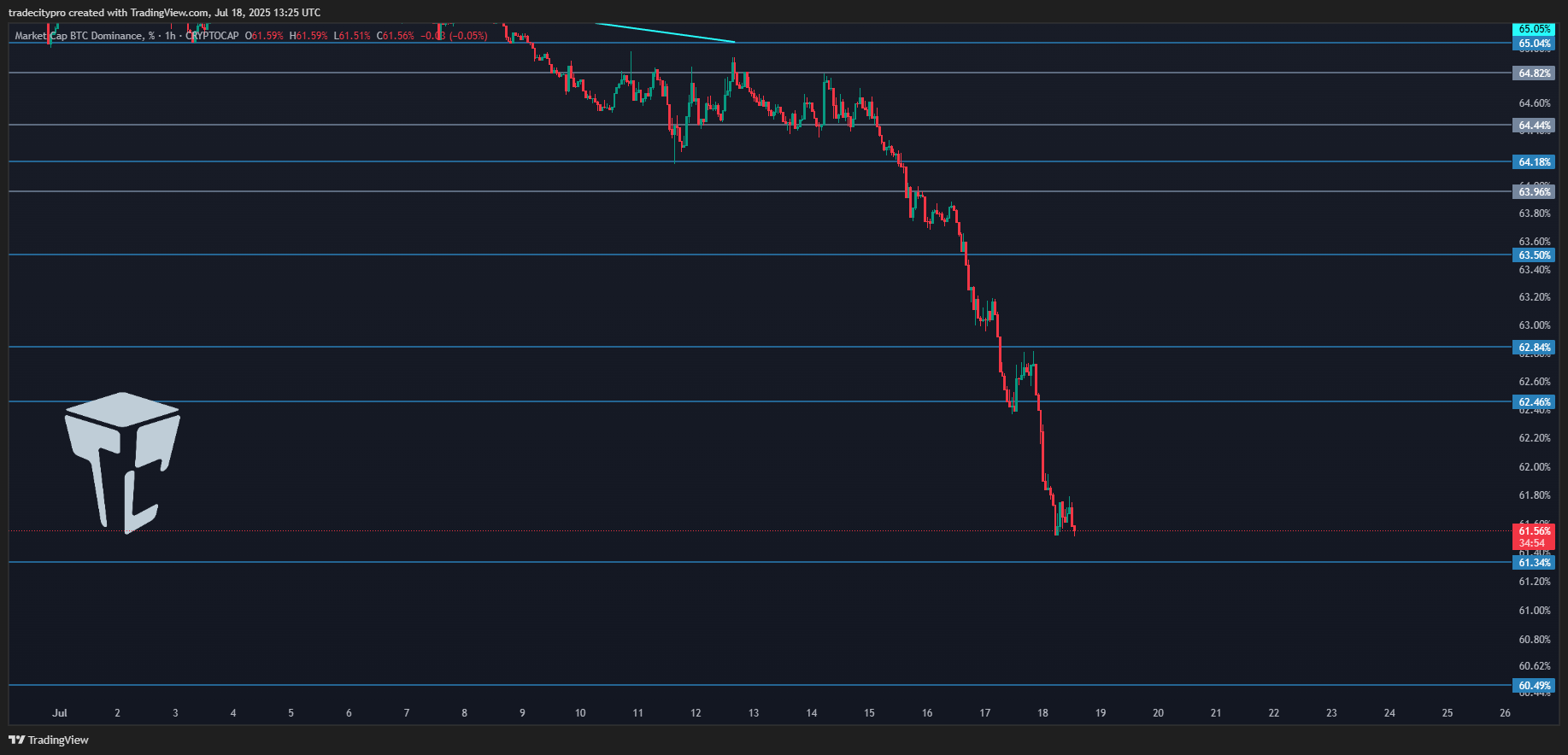The width and height of the screenshot is (1568, 755).
Task: Click the low value L61.51% in legend
Action: (352, 36)
